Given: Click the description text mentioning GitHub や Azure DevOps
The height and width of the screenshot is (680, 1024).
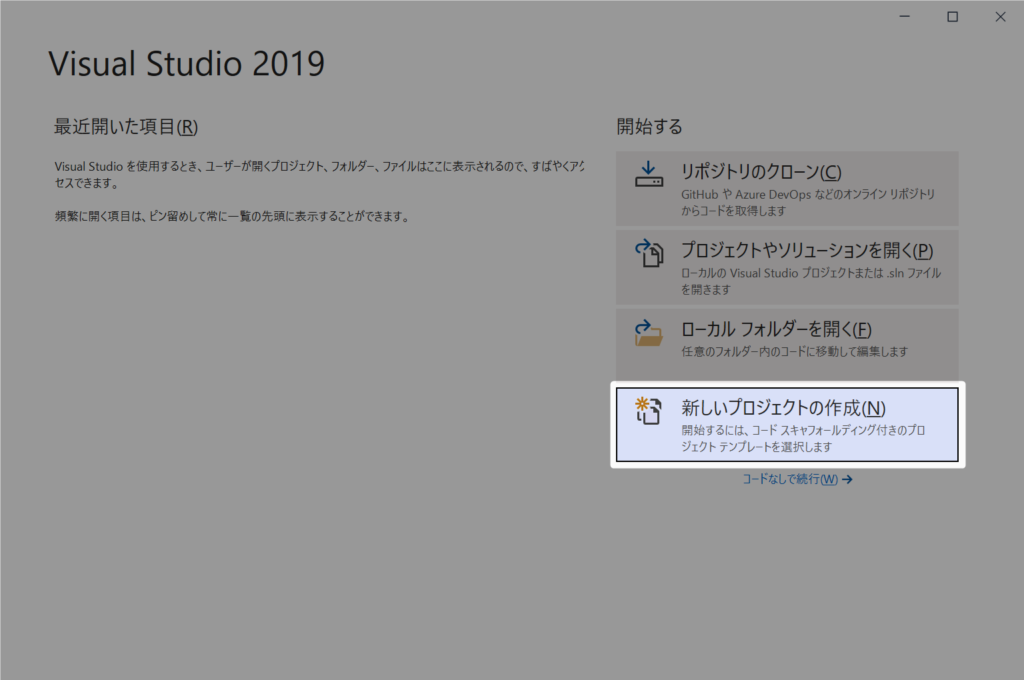Looking at the screenshot, I should (808, 202).
